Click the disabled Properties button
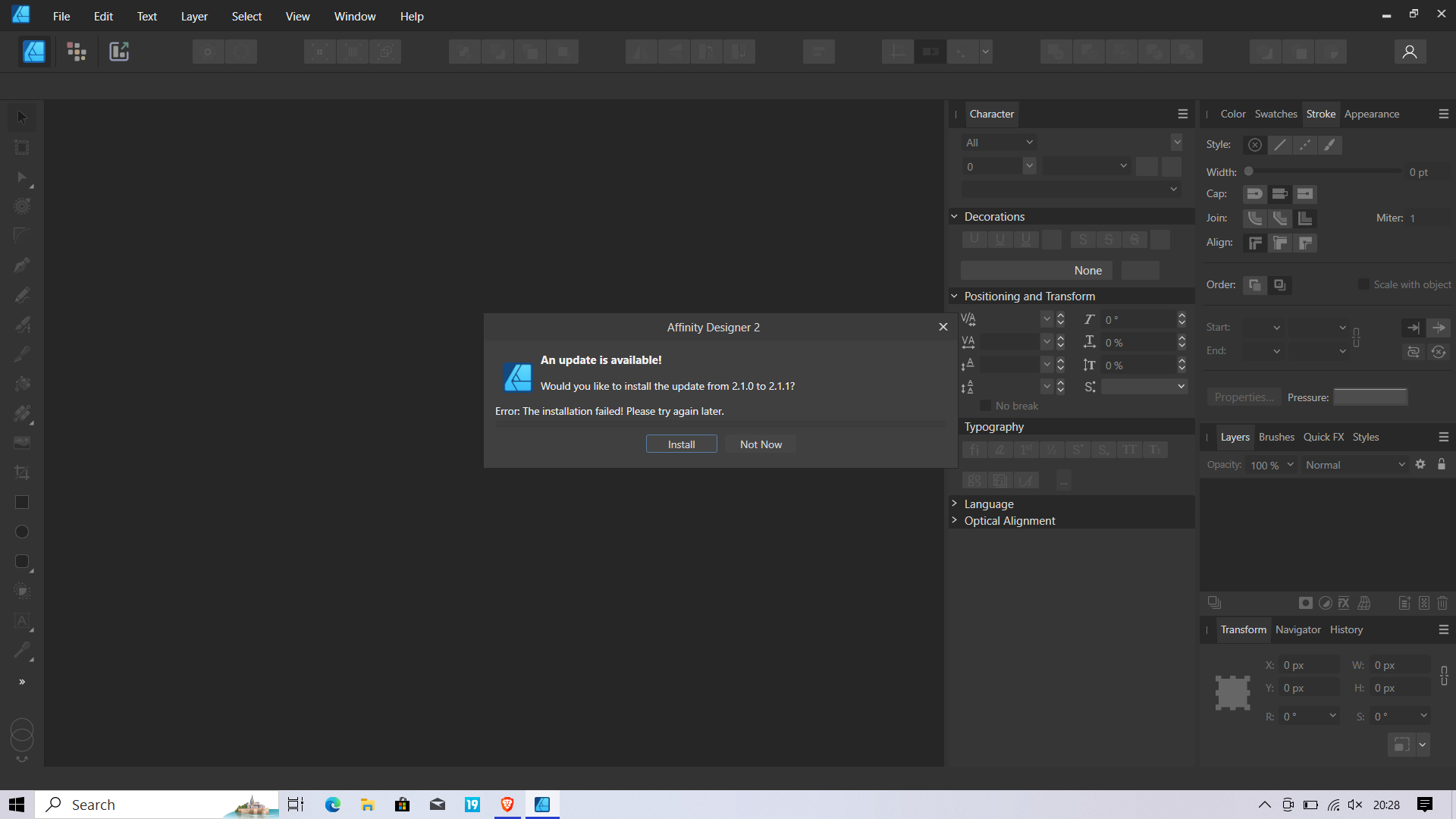Viewport: 1456px width, 819px height. tap(1244, 397)
